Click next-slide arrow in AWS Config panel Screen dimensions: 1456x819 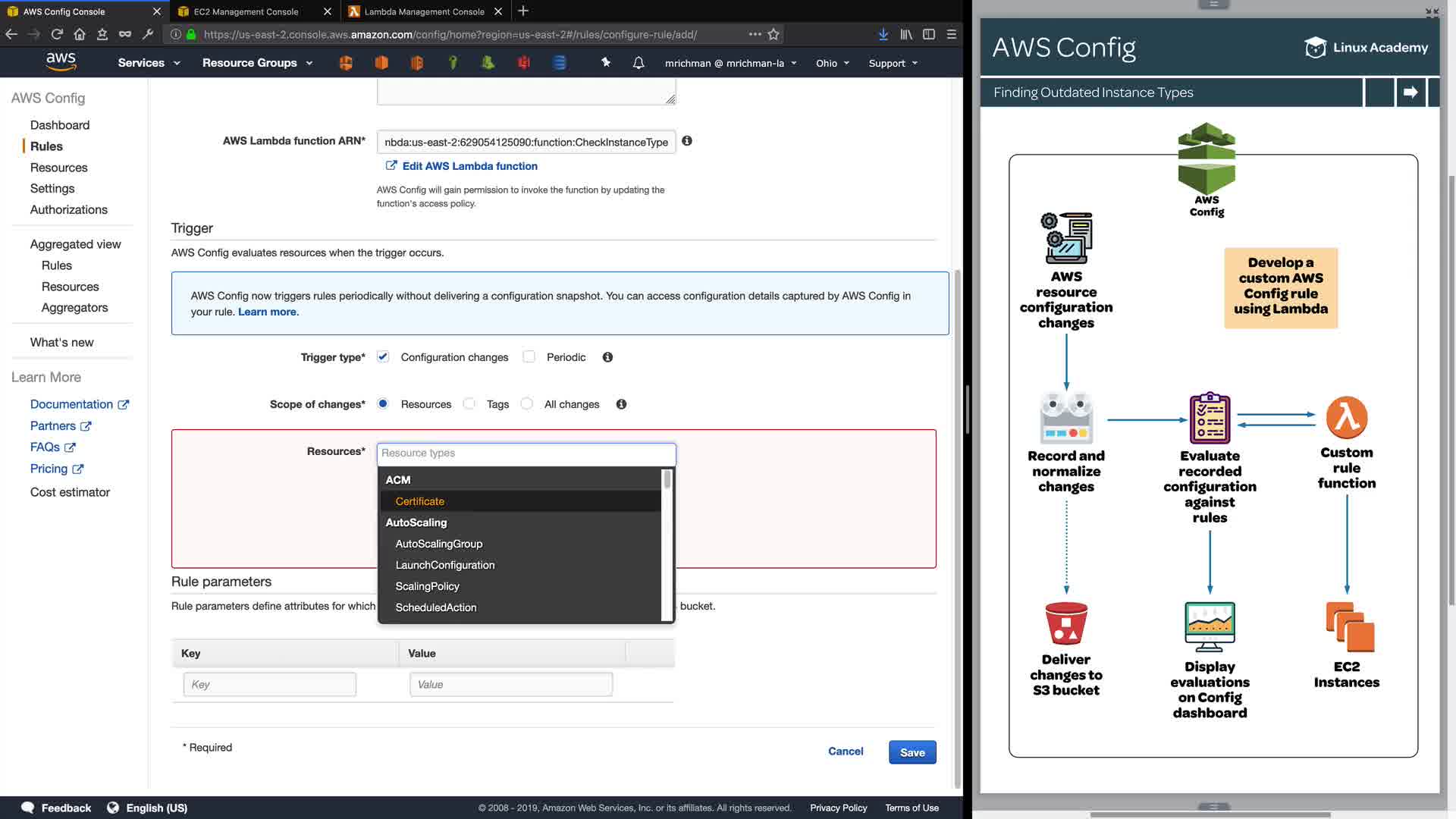(x=1410, y=93)
